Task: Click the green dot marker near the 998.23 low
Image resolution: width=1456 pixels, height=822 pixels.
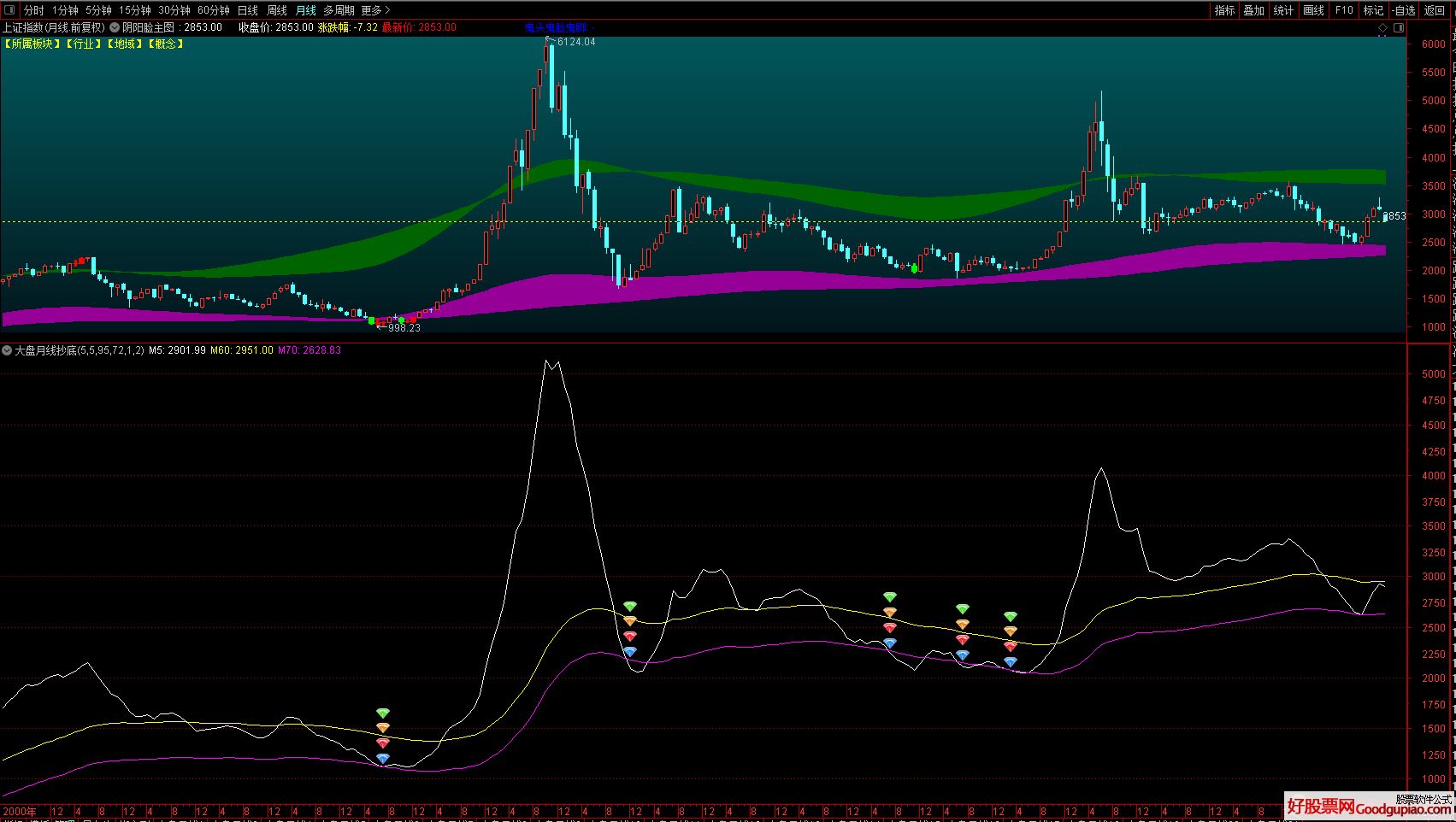Action: 371,320
